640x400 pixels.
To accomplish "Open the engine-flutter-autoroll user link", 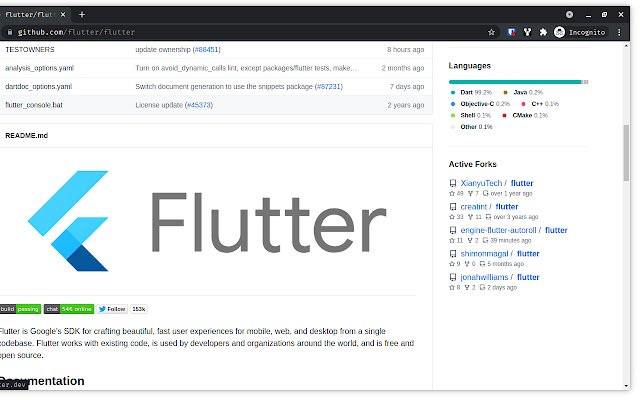I will click(498, 230).
